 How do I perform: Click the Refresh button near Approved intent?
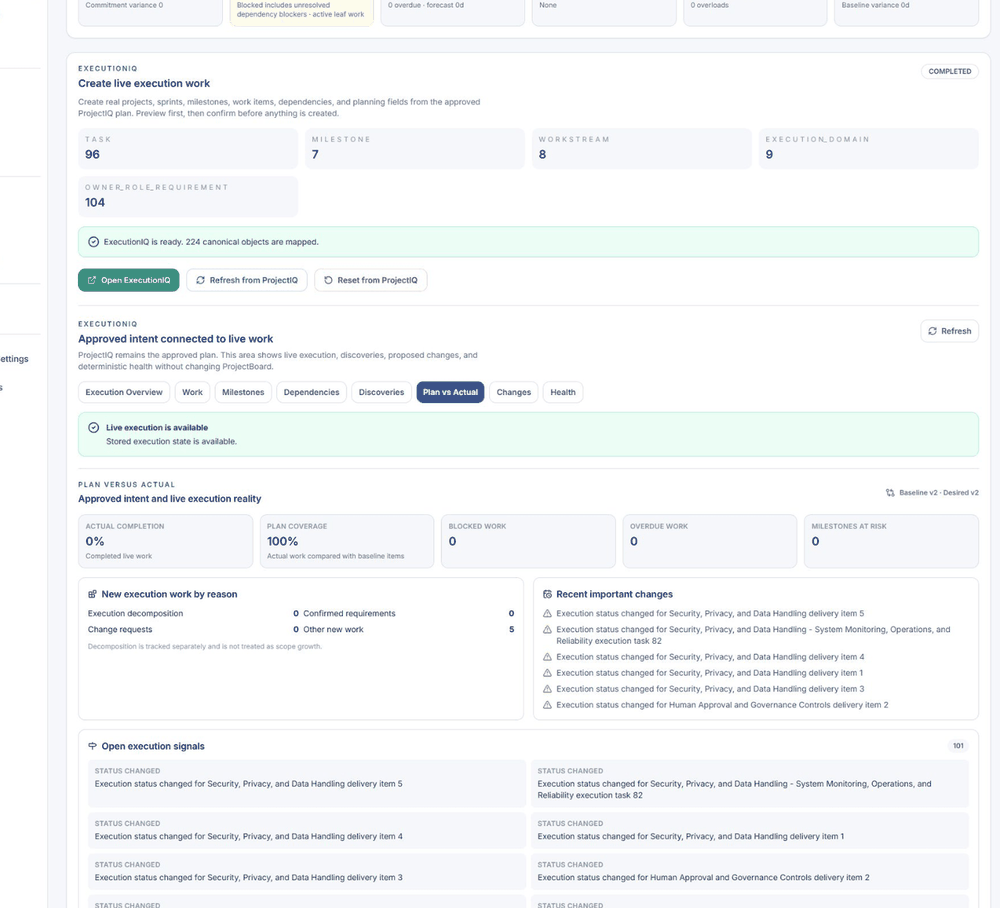[949, 331]
